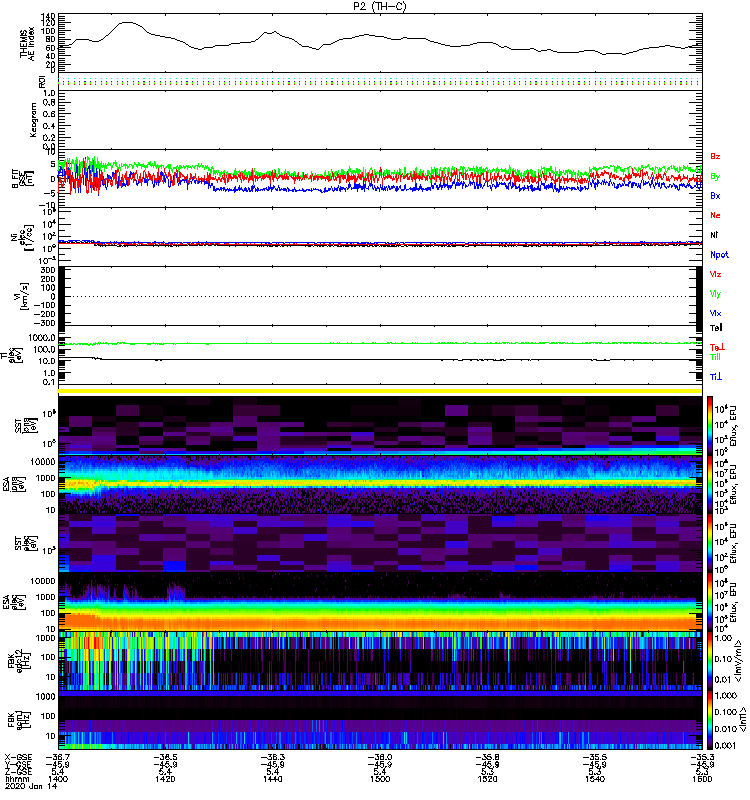Click the "<|mV/m|>" colorbar label
750x800 pixels.
pyautogui.click(x=738, y=661)
